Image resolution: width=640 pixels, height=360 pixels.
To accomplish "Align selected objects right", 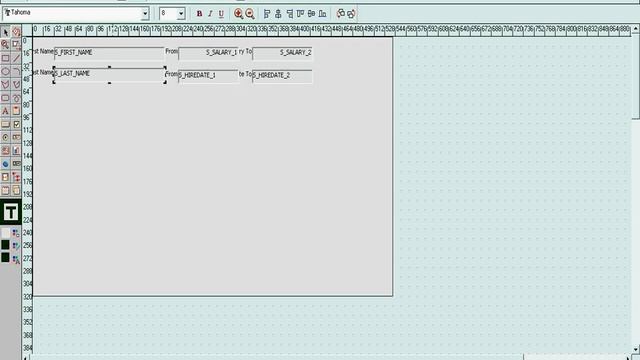I will [289, 14].
